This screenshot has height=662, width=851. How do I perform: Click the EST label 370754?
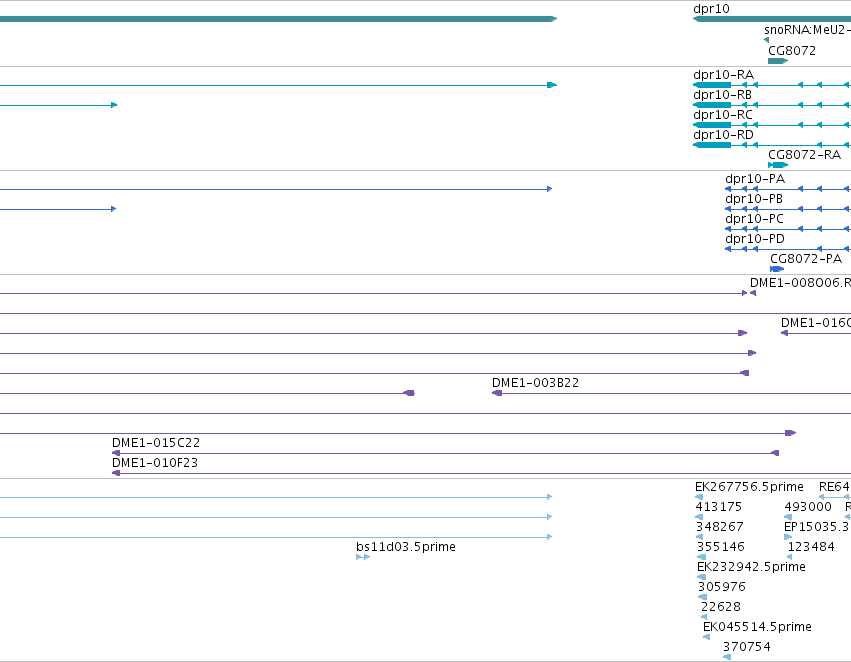pyautogui.click(x=746, y=647)
